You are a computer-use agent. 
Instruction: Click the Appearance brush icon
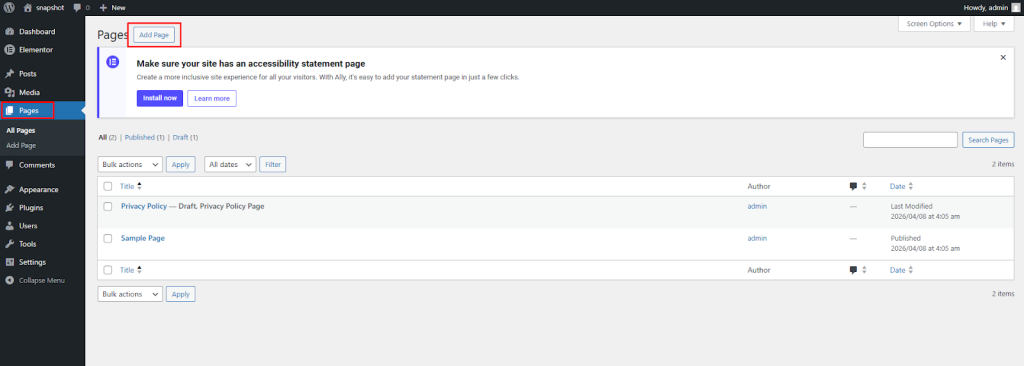click(x=10, y=190)
